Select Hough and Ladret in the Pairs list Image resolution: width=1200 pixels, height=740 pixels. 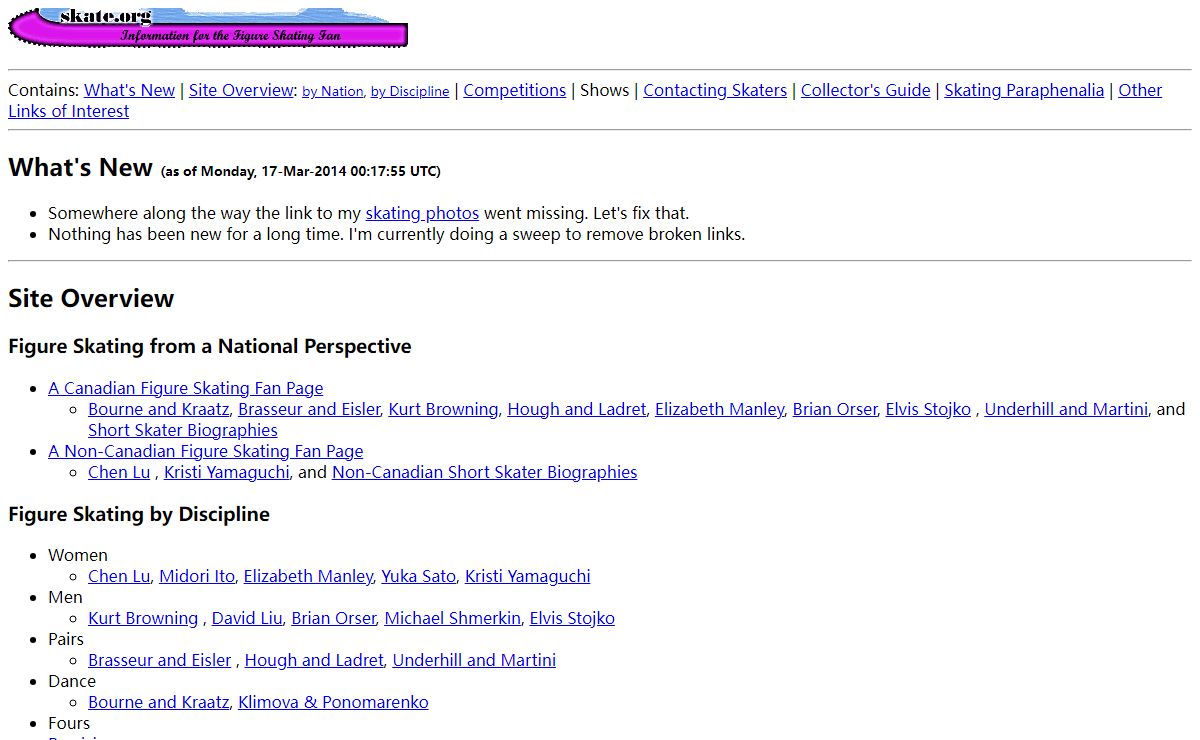pos(314,660)
